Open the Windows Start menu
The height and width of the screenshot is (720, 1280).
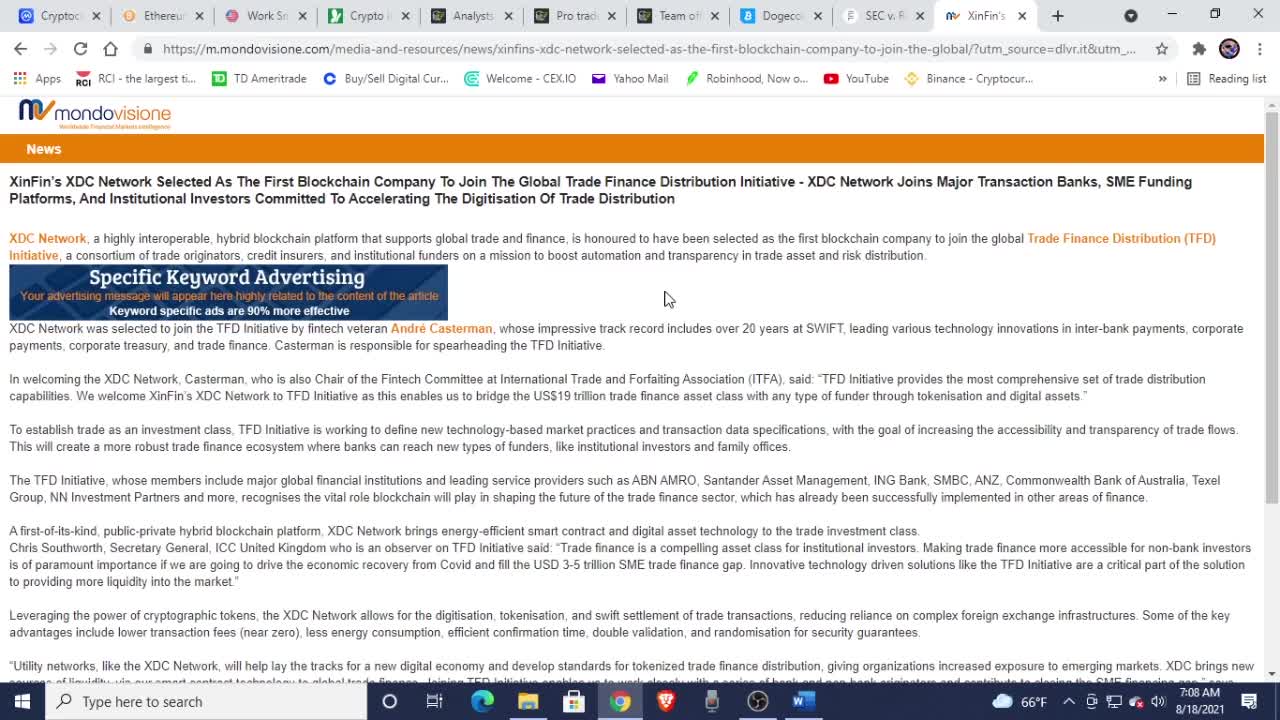click(x=22, y=701)
